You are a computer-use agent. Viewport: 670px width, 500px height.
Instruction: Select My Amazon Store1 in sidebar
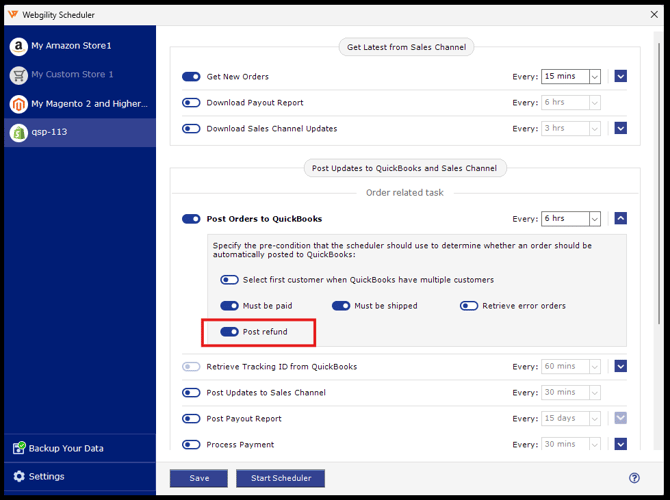point(72,46)
